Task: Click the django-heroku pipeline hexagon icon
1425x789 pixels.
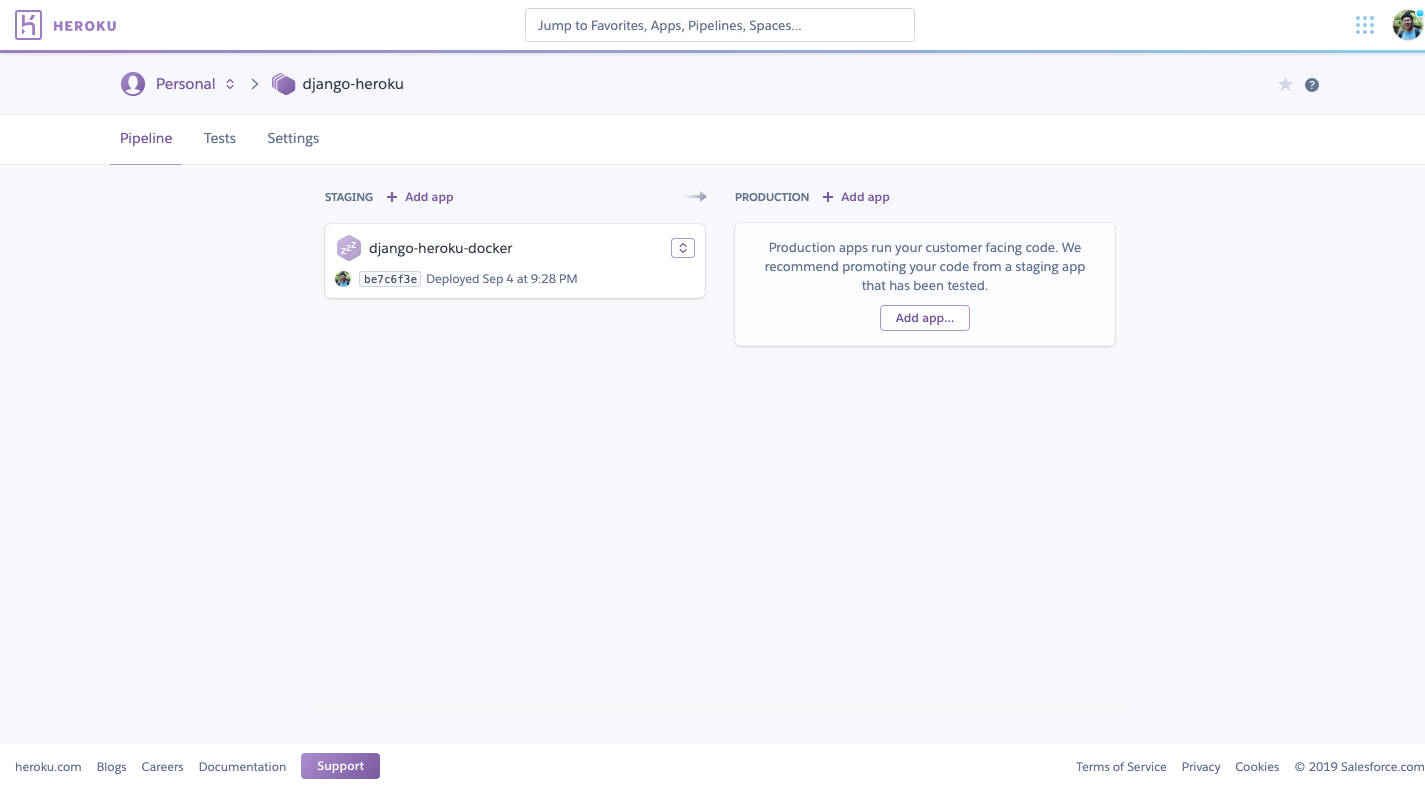Action: (x=284, y=84)
